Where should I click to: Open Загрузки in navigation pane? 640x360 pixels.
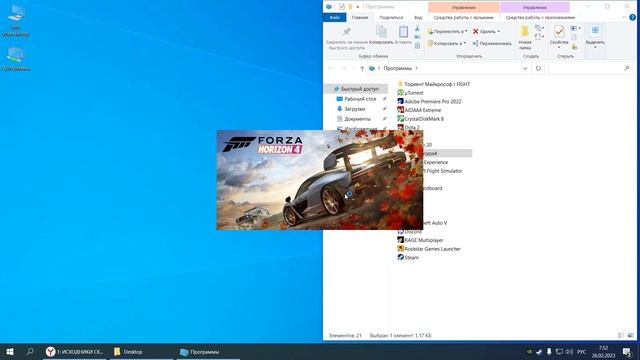354,109
